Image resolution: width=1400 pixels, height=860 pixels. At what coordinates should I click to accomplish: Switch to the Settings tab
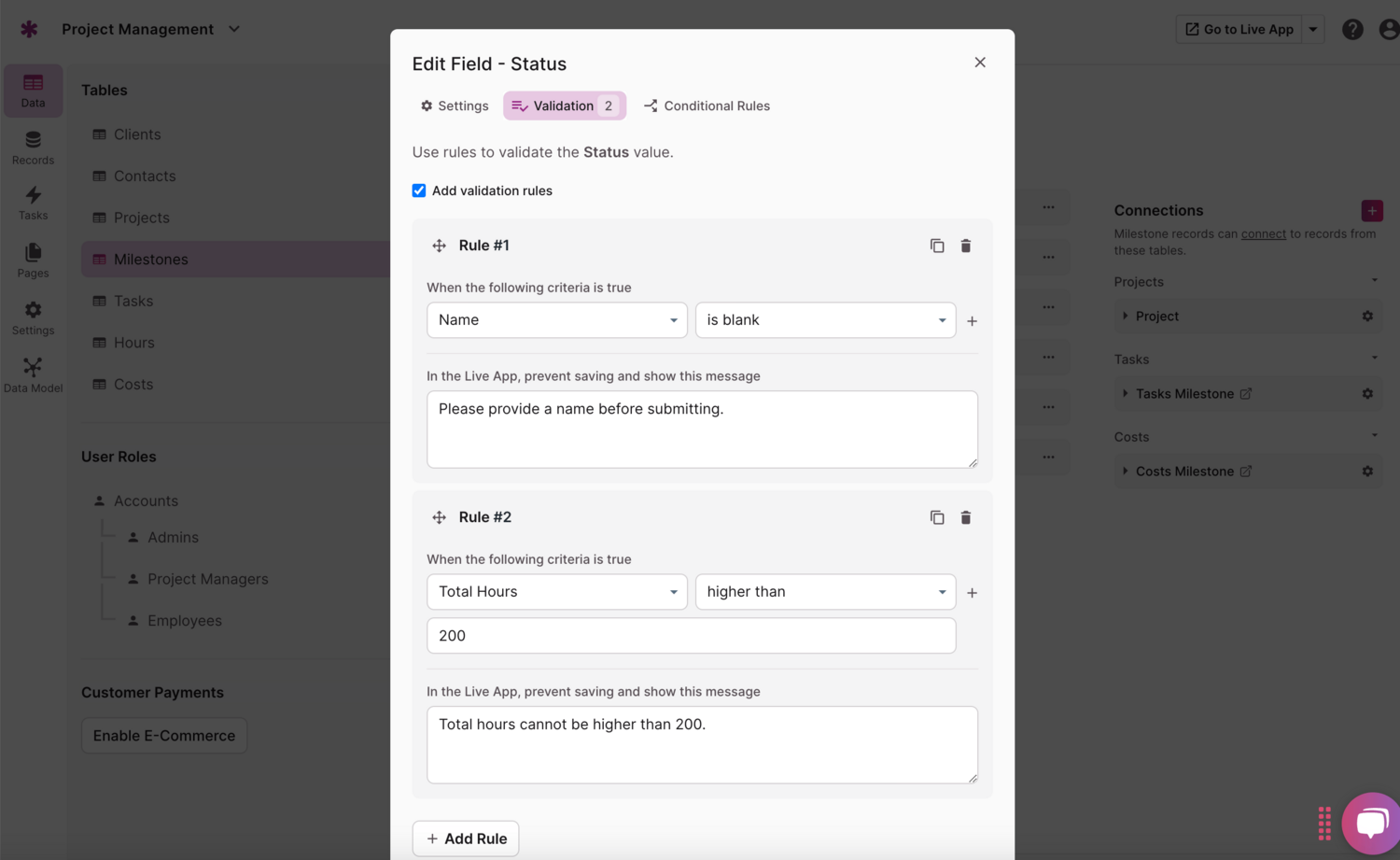(455, 106)
